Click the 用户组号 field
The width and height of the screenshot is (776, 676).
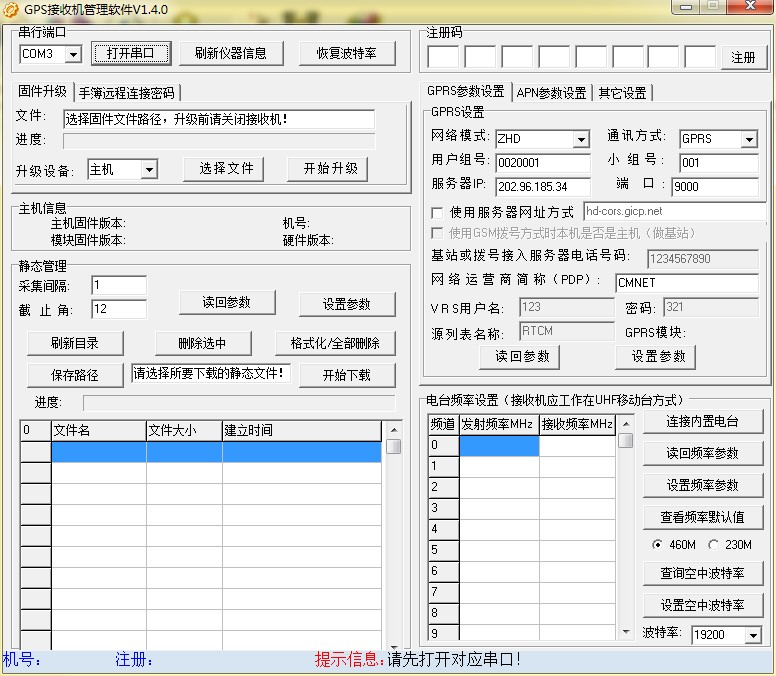(x=543, y=163)
